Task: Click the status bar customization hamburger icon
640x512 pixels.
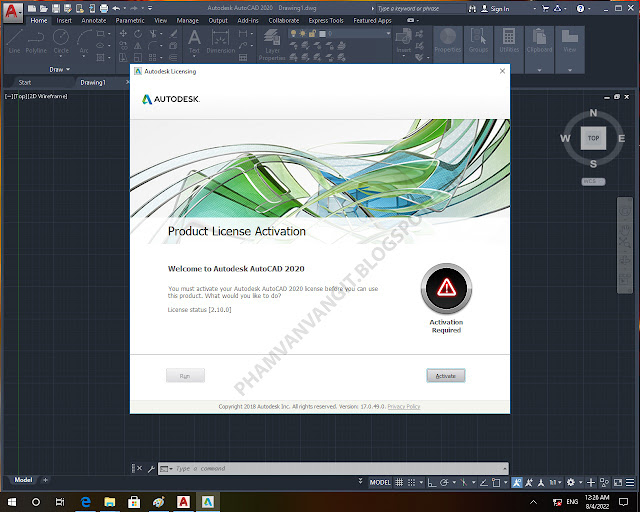Action: (630, 483)
